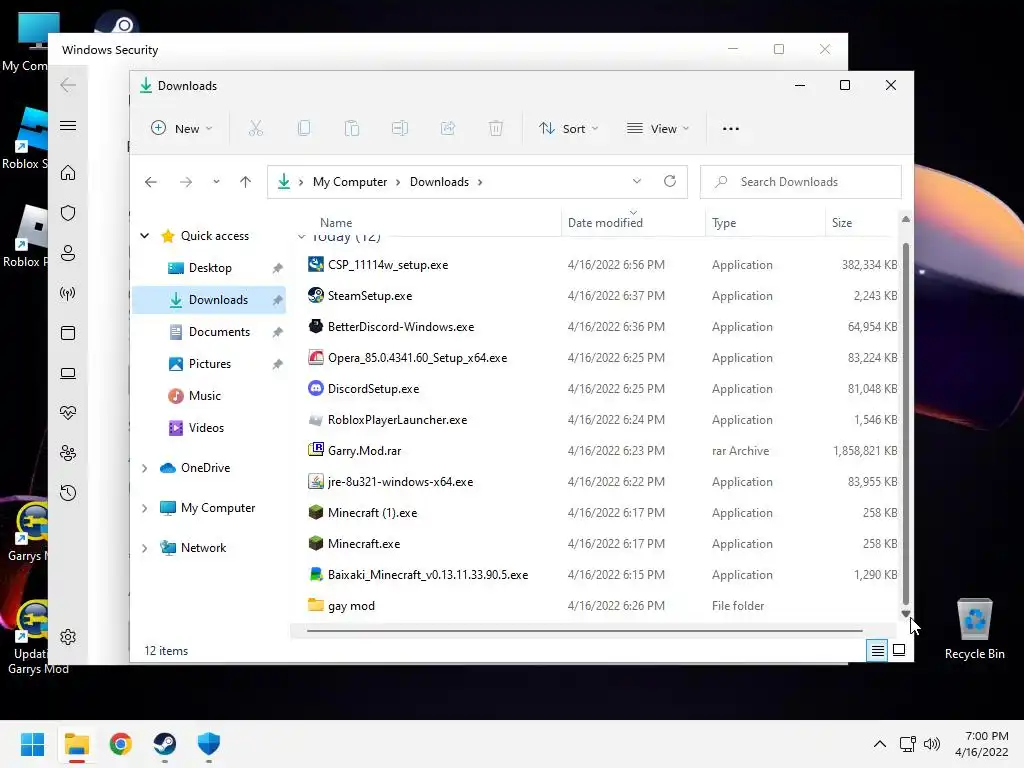Click the horizontal scrollbar in file list

tap(584, 631)
